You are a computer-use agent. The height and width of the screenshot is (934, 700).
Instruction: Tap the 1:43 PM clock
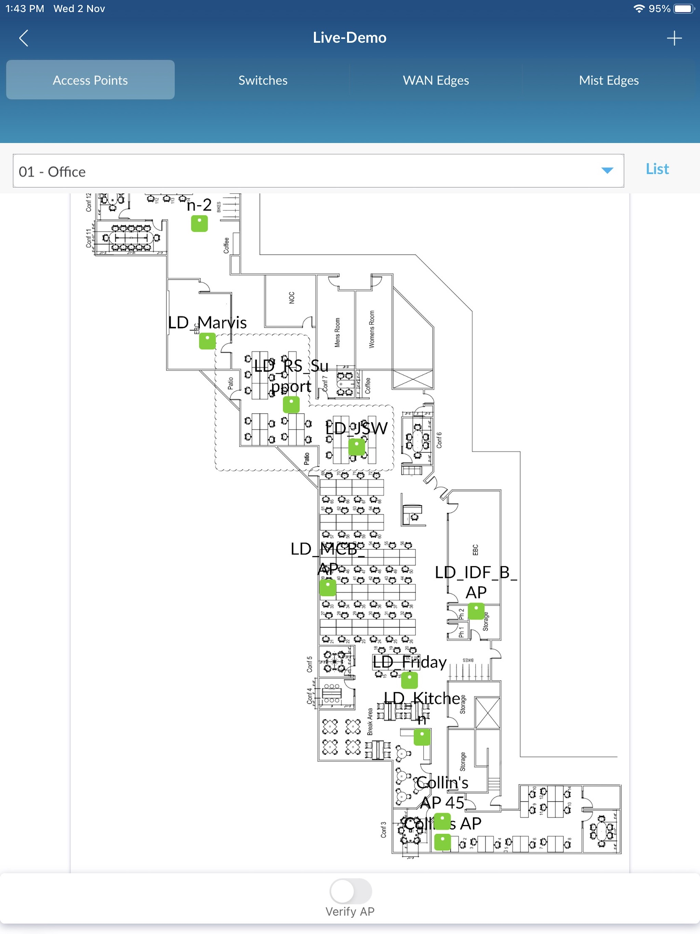pos(24,8)
